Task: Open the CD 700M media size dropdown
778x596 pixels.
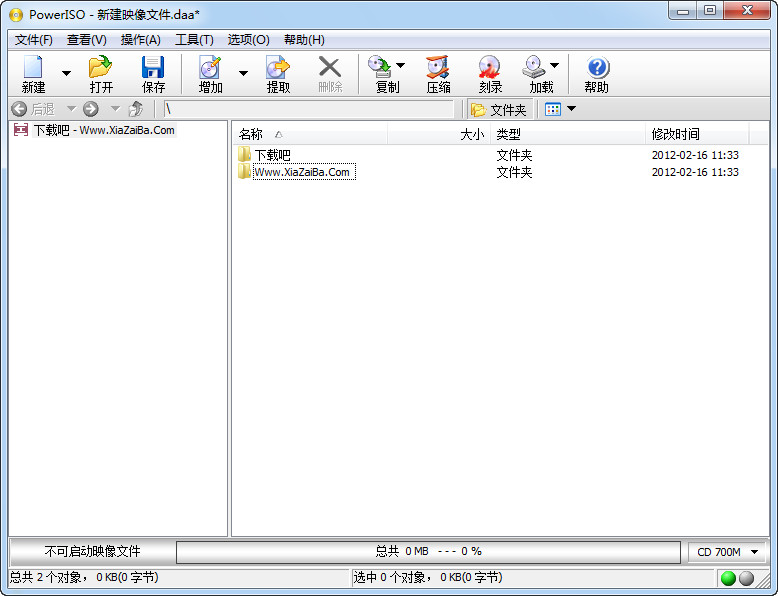Action: pos(727,552)
